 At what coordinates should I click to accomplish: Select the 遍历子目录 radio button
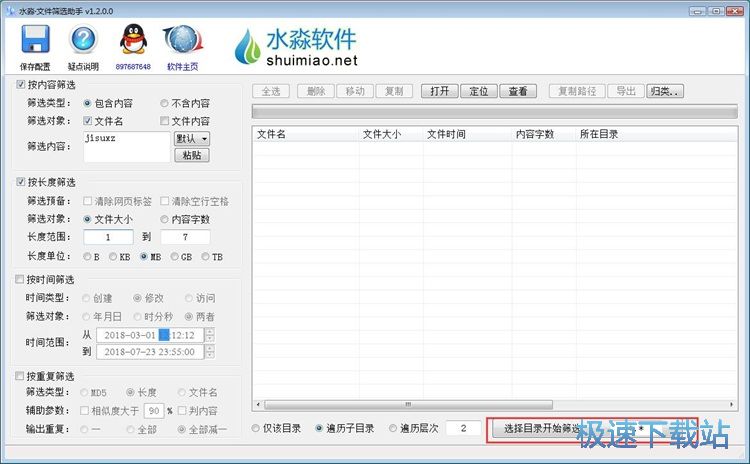click(319, 428)
